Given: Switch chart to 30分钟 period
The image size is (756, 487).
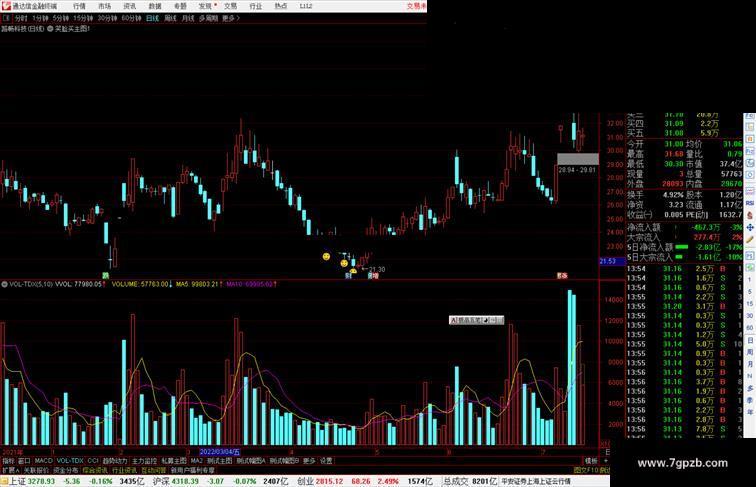Looking at the screenshot, I should [x=107, y=18].
